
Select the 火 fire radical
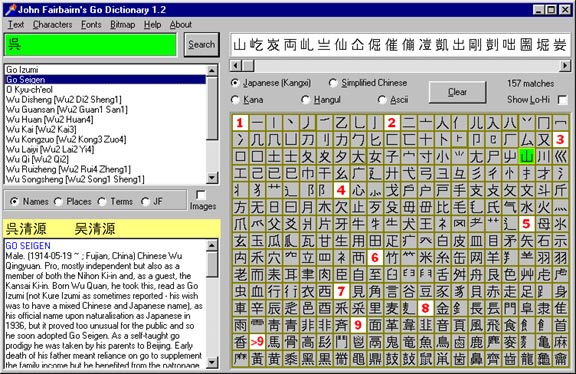[x=543, y=207]
